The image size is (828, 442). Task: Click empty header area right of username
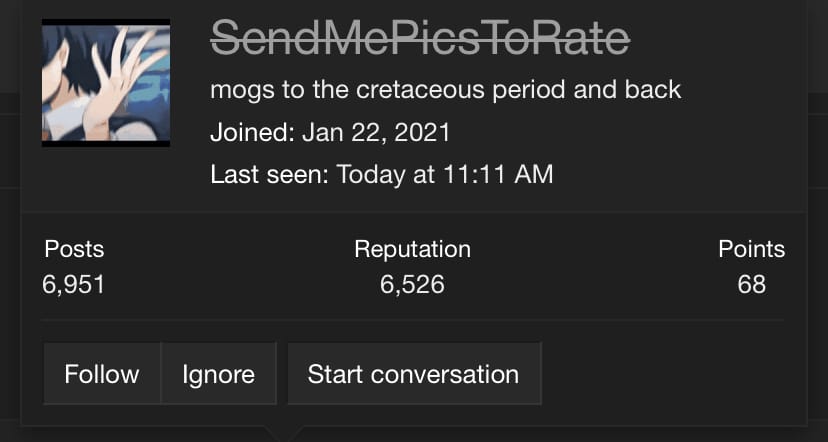point(718,39)
